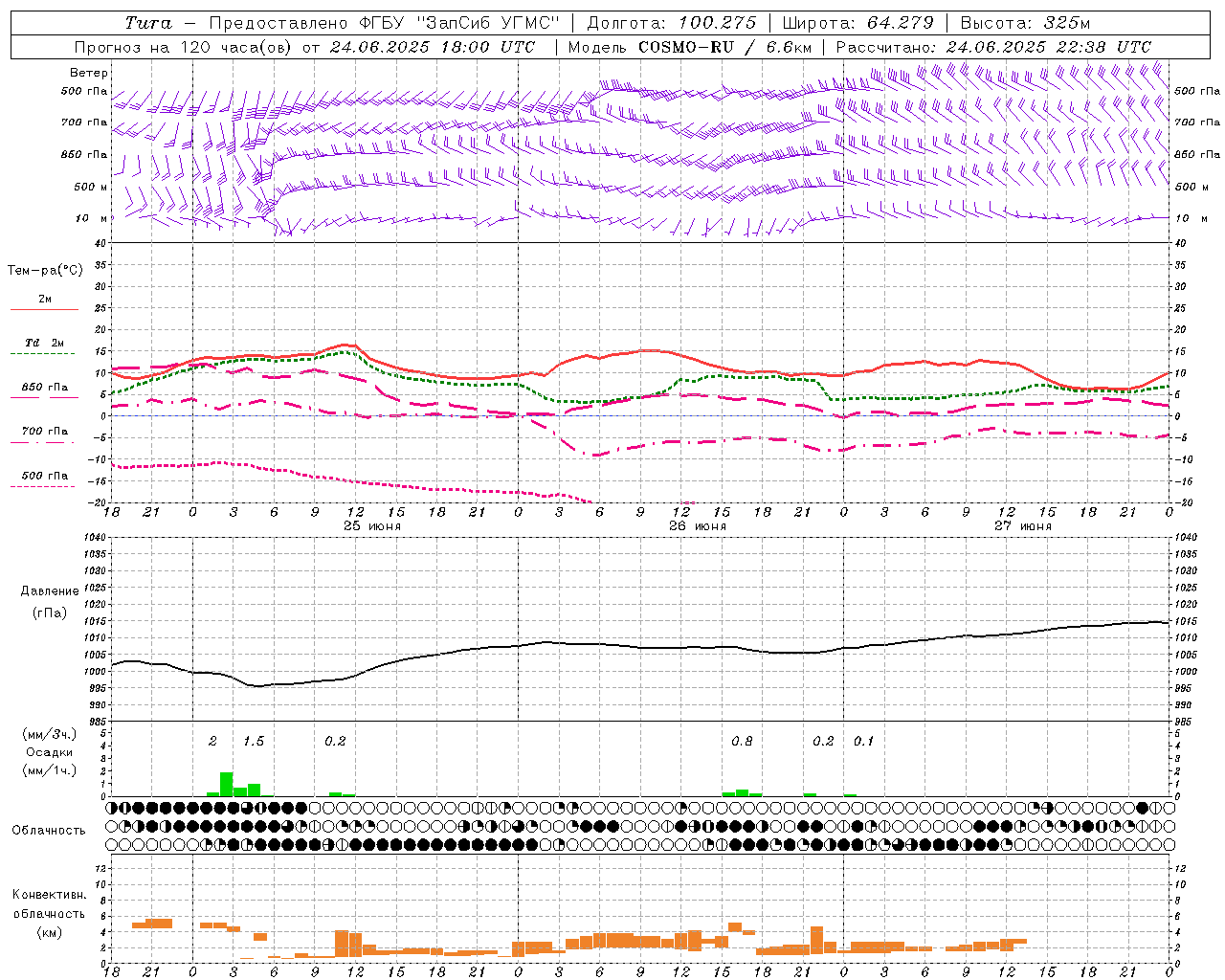Click the "Давление" pressure panel label

coord(49,591)
